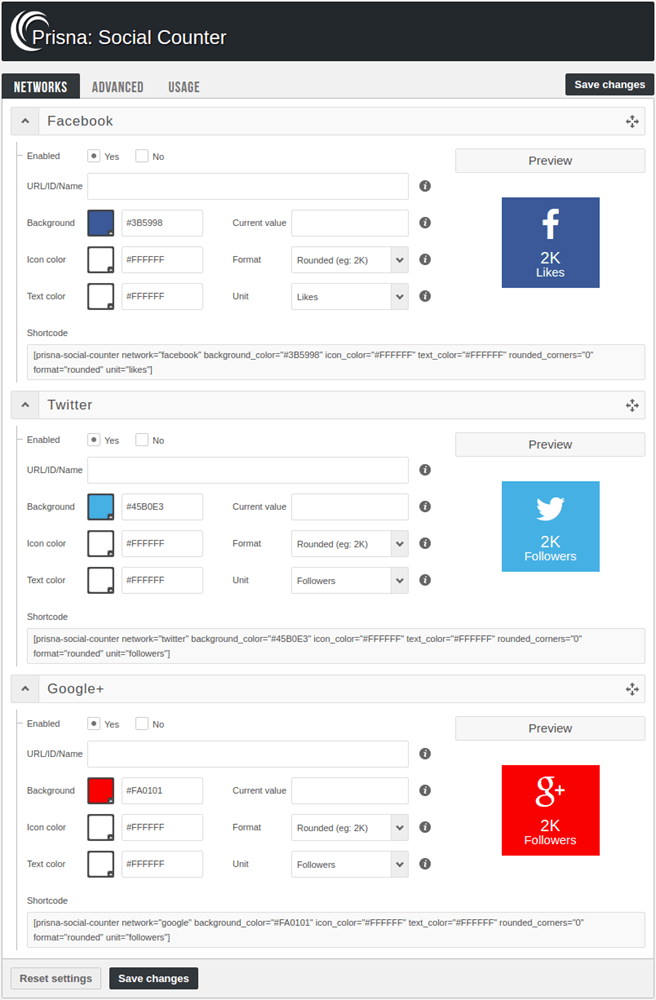Select No for Facebook Enabled
The width and height of the screenshot is (656, 1000).
point(142,156)
